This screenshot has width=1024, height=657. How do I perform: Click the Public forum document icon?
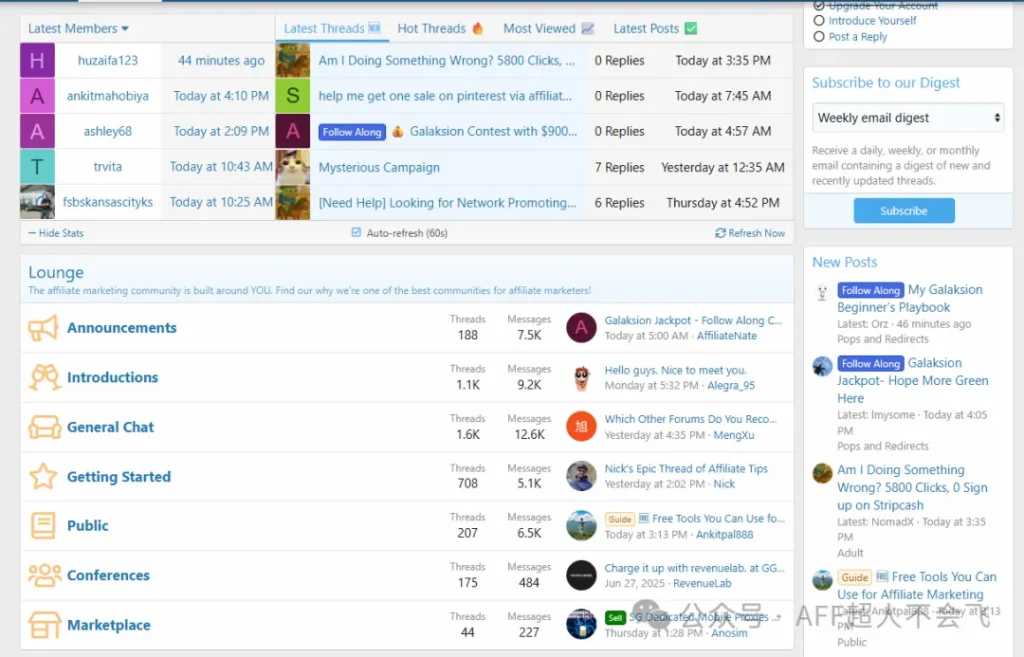[43, 526]
